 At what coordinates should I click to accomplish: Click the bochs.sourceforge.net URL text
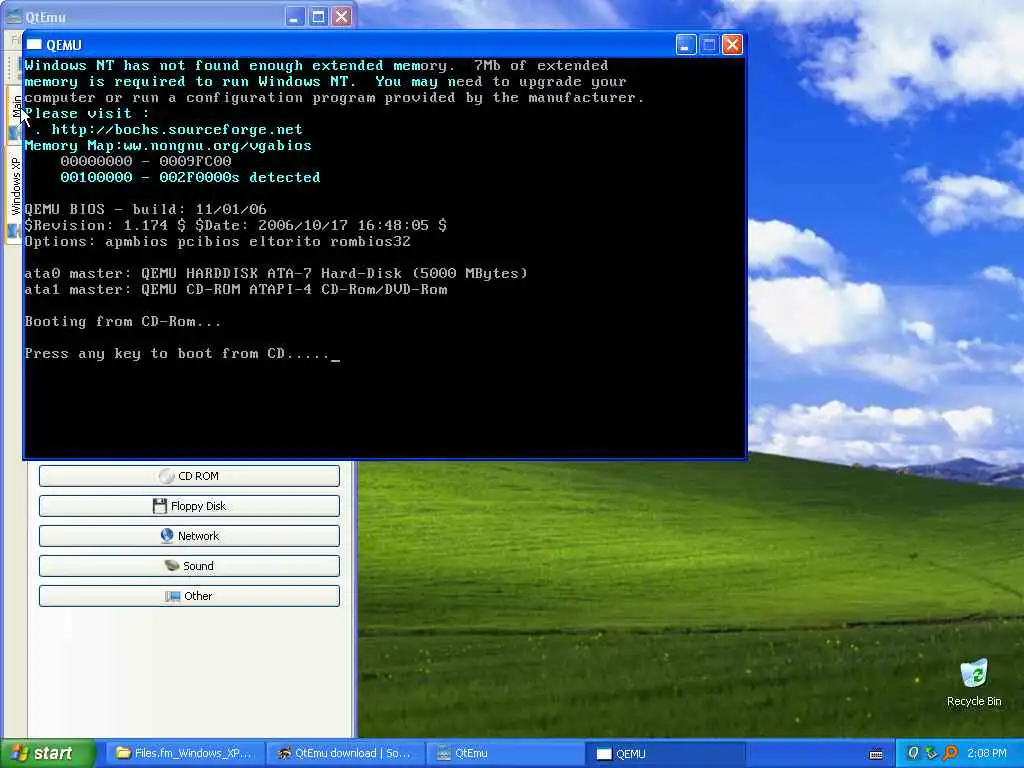point(177,129)
